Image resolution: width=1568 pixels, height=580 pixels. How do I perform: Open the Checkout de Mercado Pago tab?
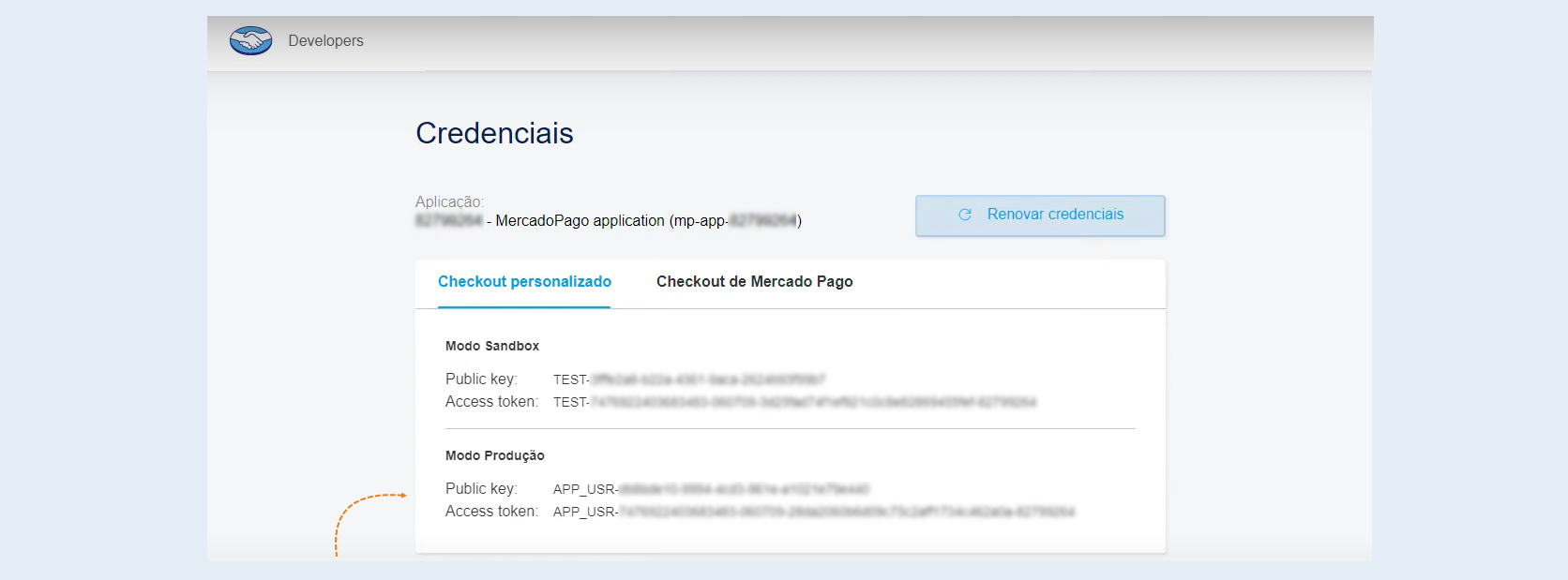tap(754, 282)
